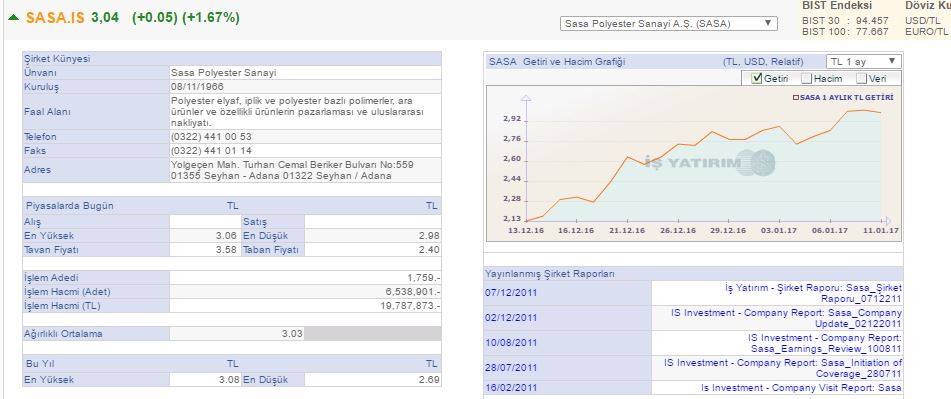
Task: Click the SASA 1 AYLIK TL GETİRİ legend
Action: click(843, 97)
